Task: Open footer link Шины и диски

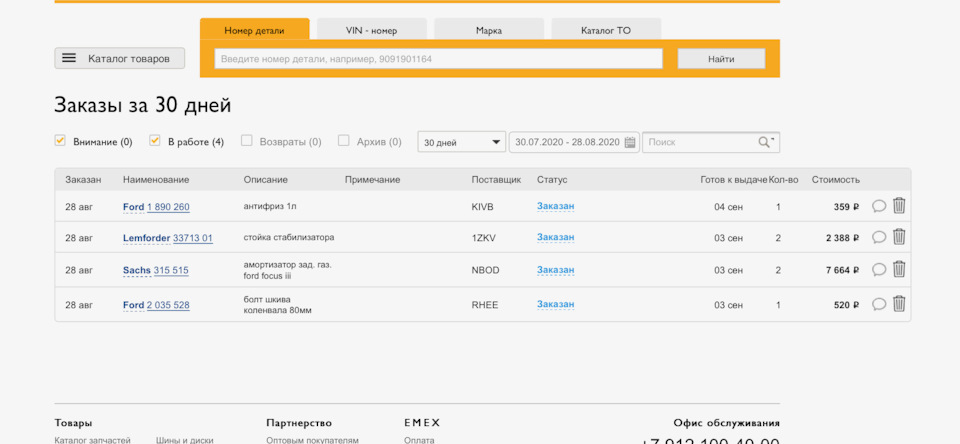Action: coord(185,440)
